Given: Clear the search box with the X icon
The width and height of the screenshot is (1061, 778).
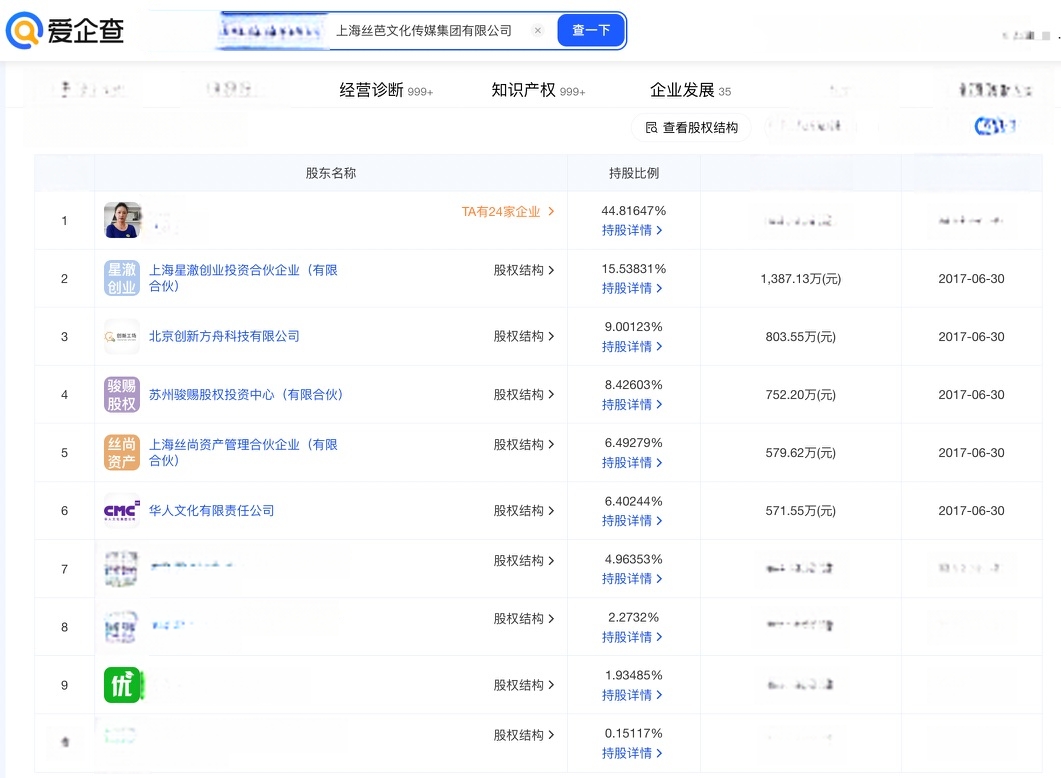Looking at the screenshot, I should pos(537,30).
